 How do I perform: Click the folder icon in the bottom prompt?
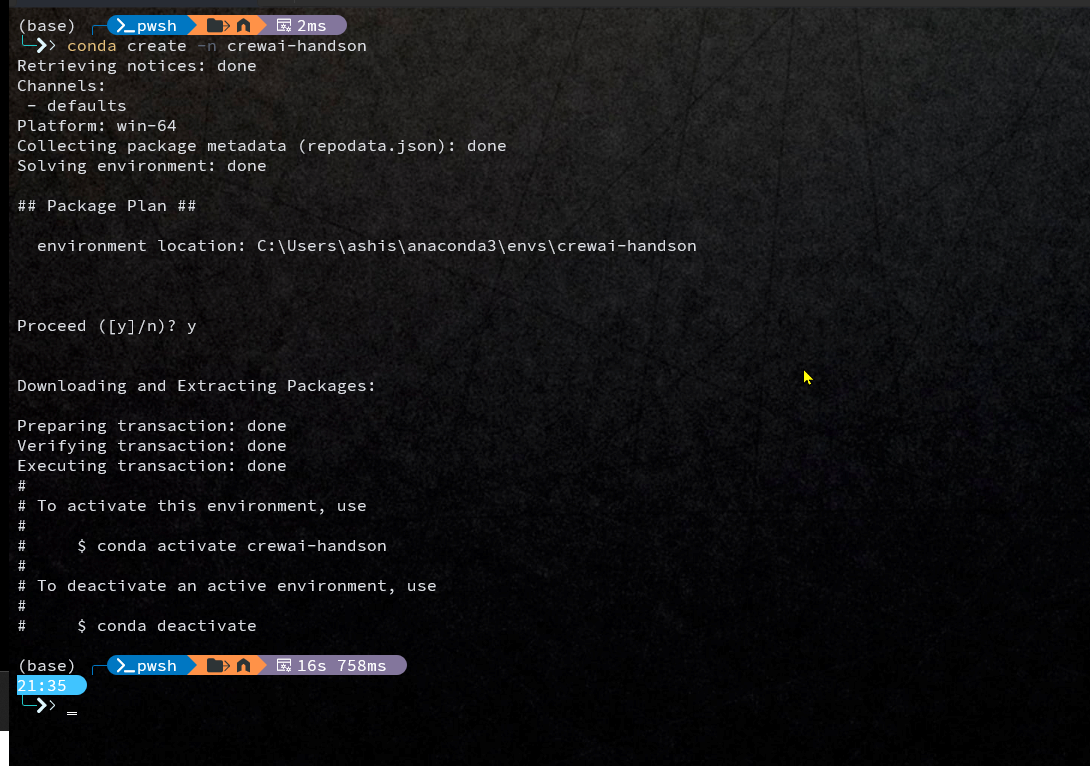pyautogui.click(x=217, y=666)
